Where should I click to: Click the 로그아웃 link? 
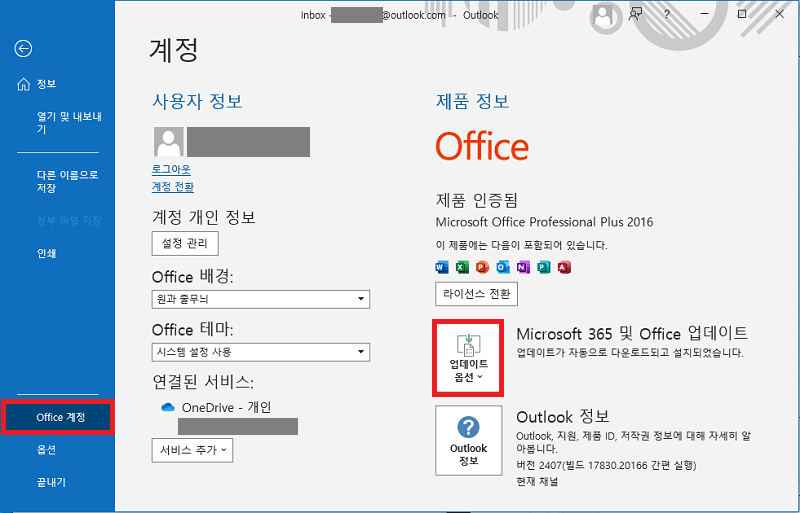coord(171,169)
